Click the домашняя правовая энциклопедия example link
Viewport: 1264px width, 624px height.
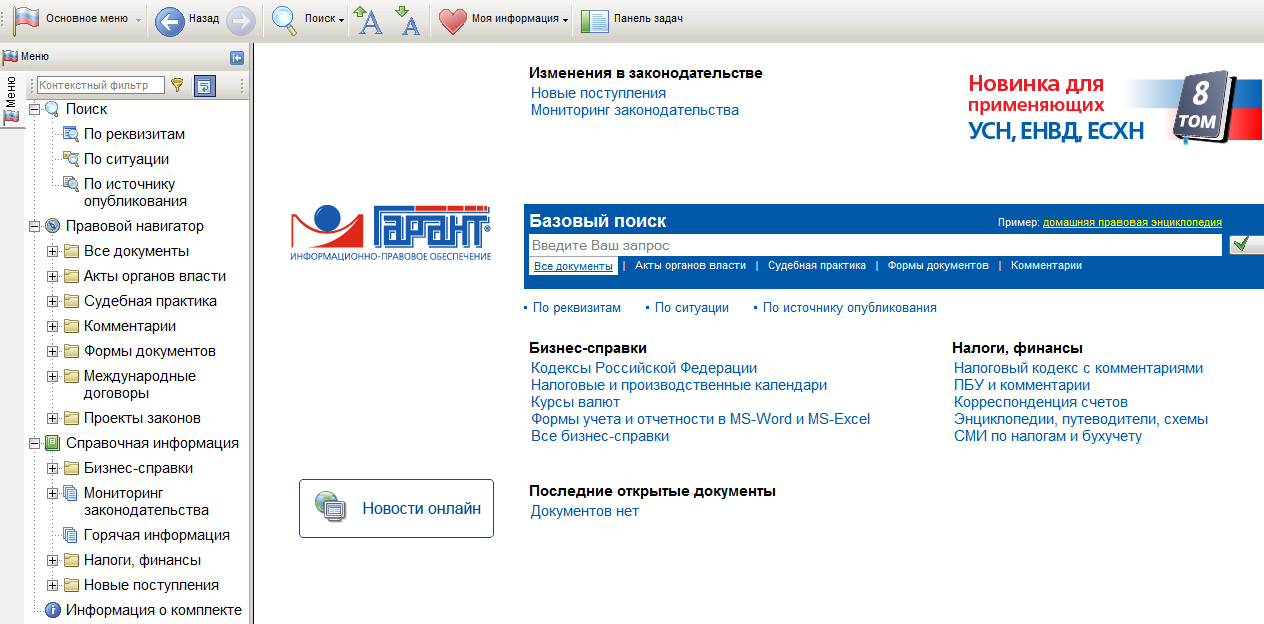[1132, 222]
